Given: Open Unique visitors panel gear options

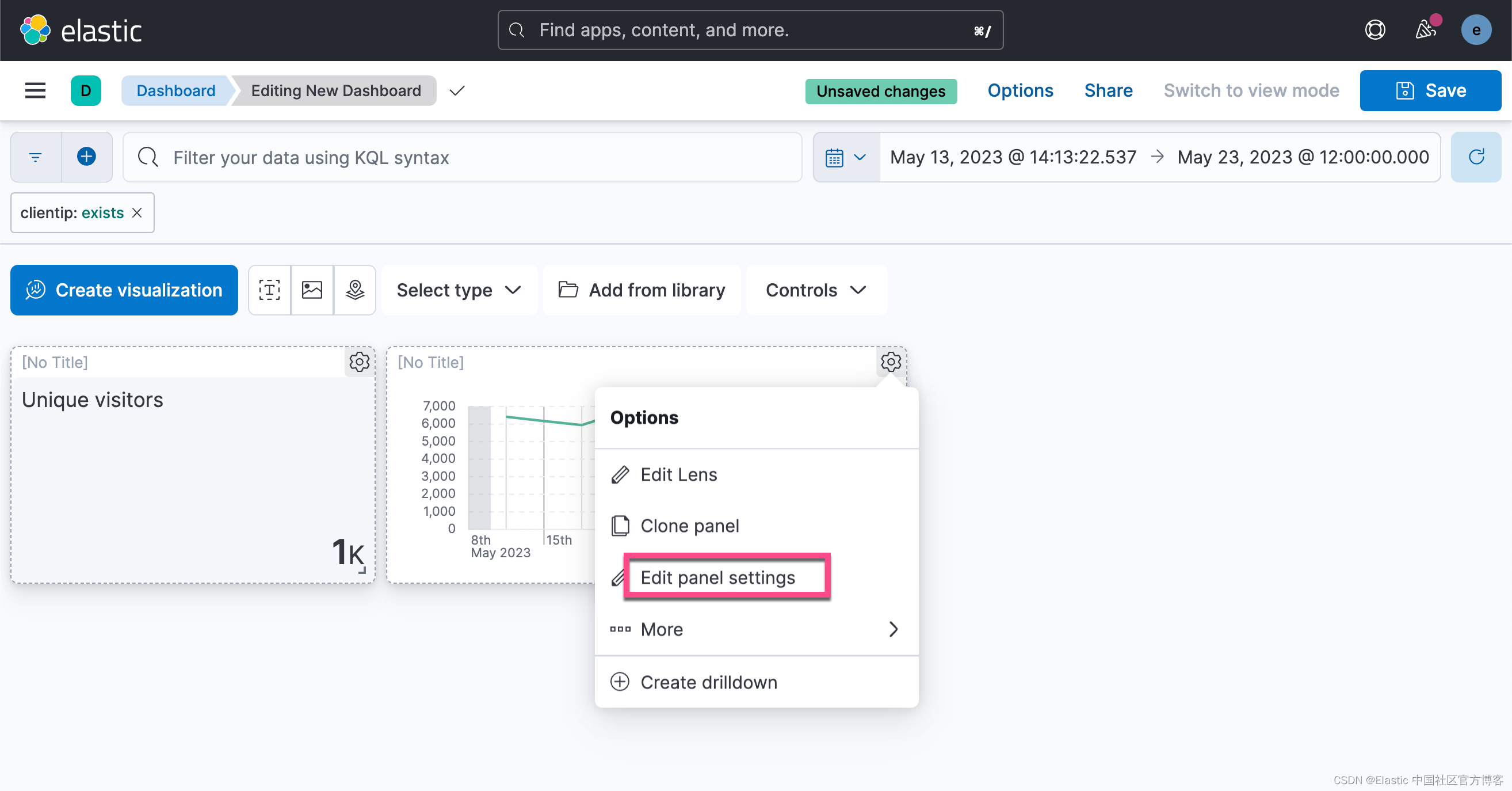Looking at the screenshot, I should coord(359,362).
